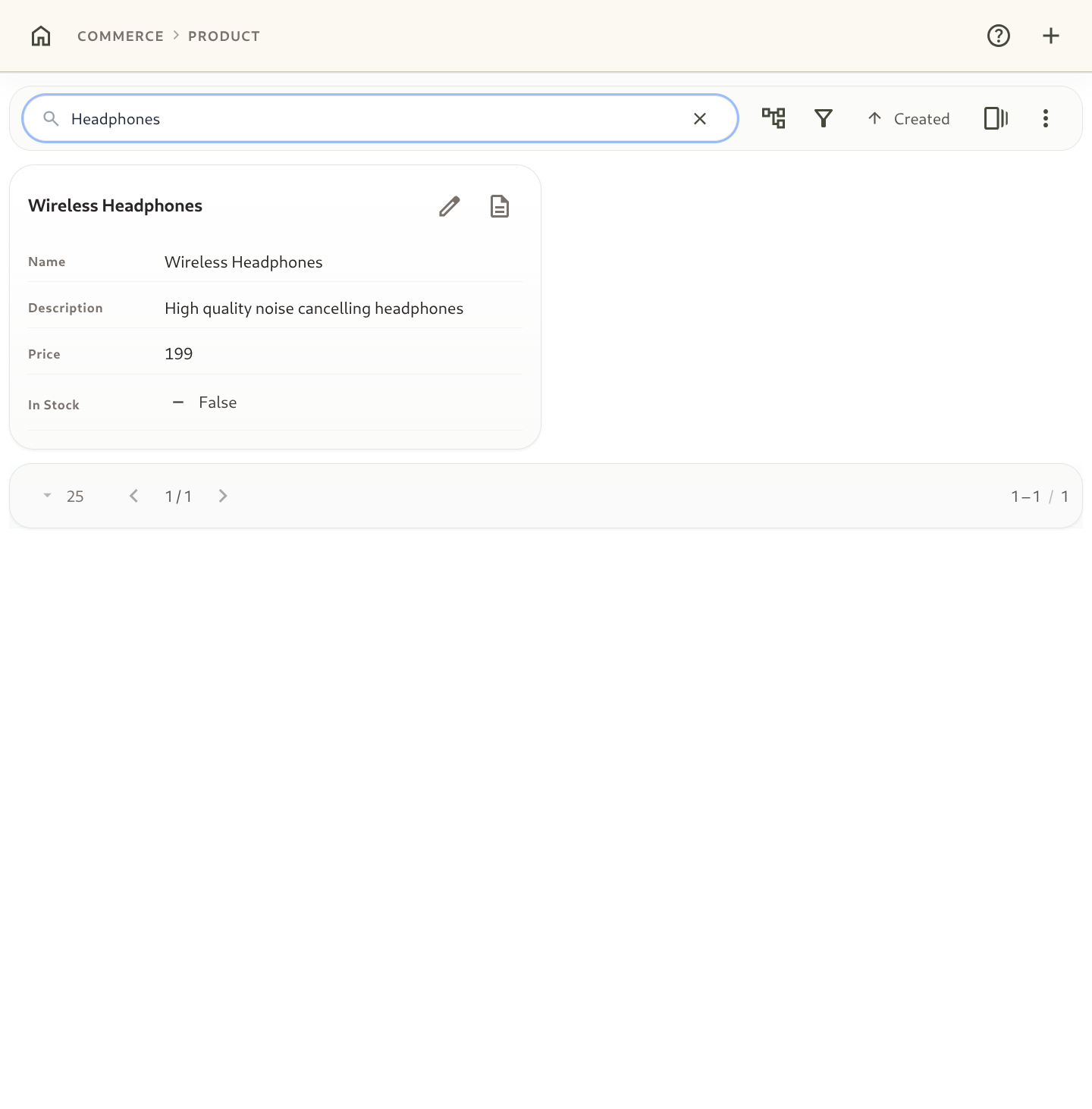Go to the previous page chevron
This screenshot has height=1109, width=1092.
(x=134, y=496)
